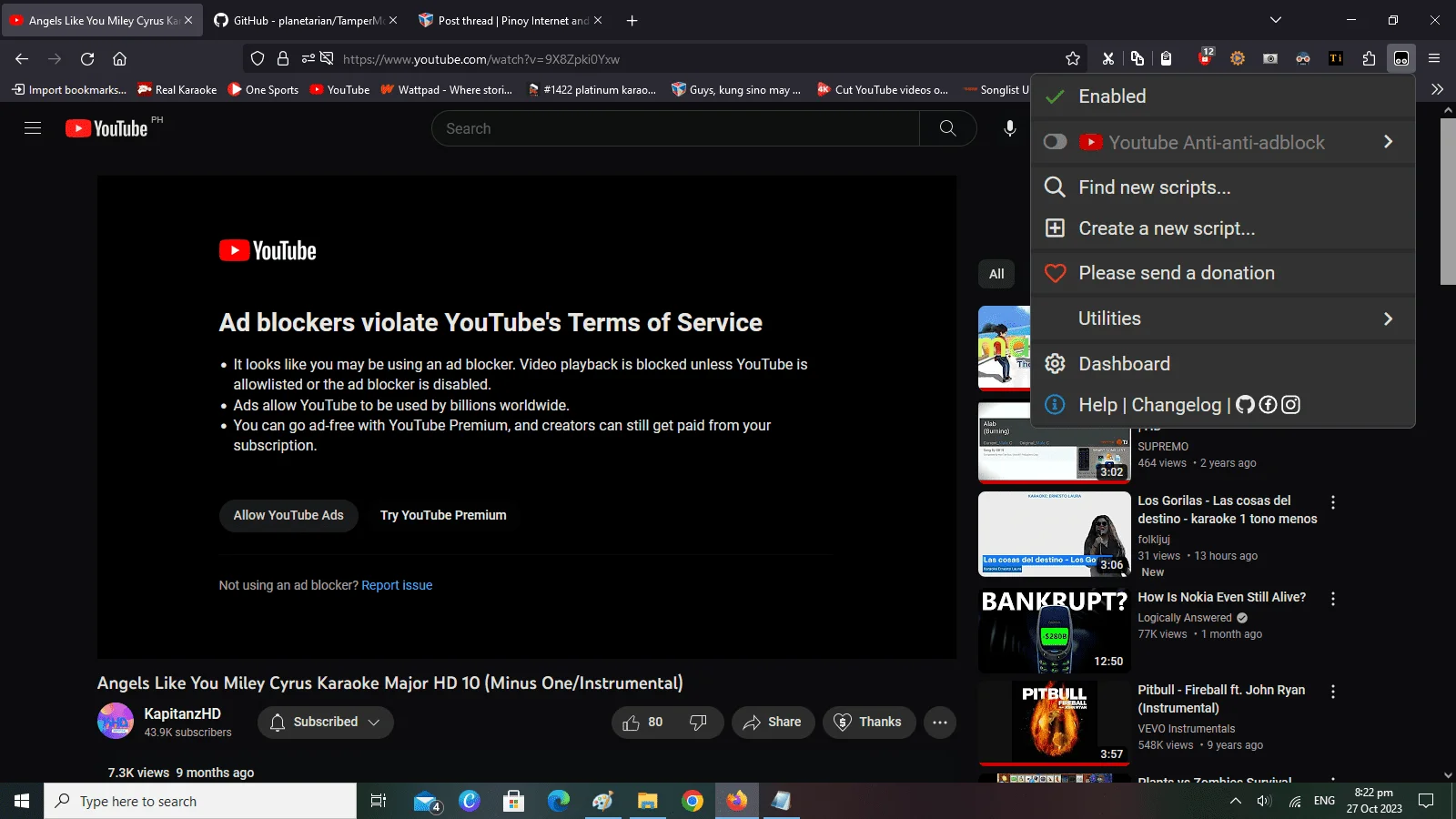Show hidden system tray icons

1235,801
